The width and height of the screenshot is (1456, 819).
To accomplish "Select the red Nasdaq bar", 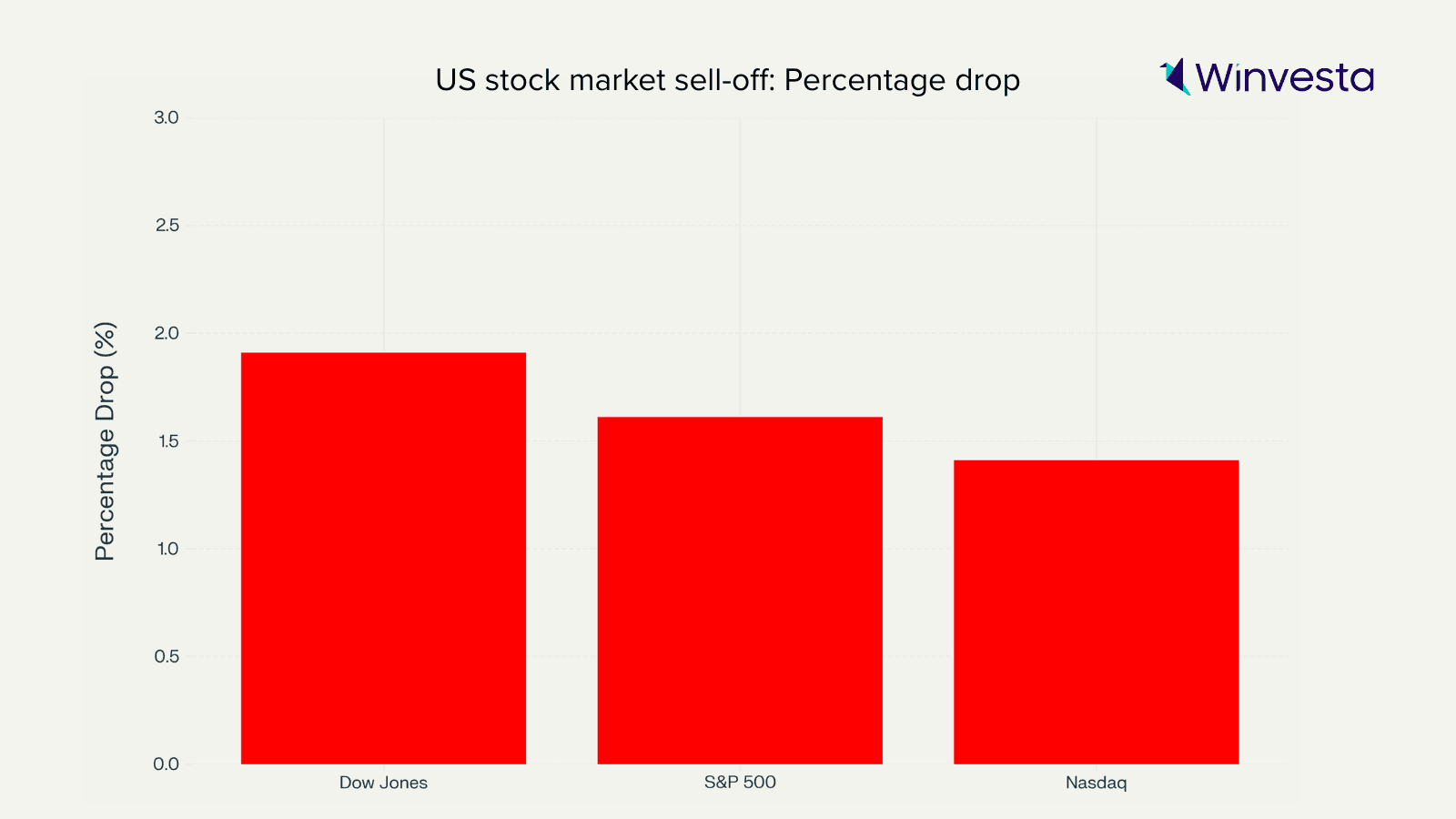I will (x=1096, y=612).
